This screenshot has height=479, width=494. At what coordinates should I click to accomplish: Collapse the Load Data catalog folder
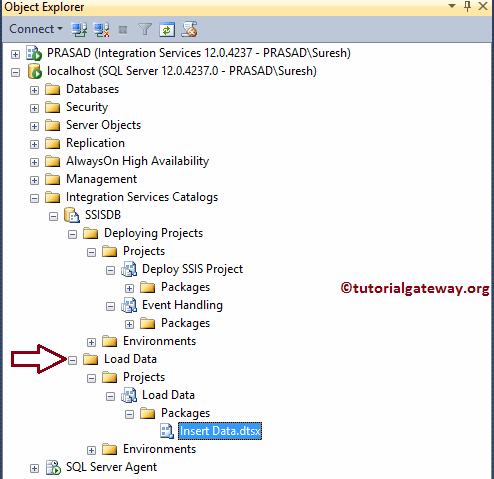[x=72, y=360]
